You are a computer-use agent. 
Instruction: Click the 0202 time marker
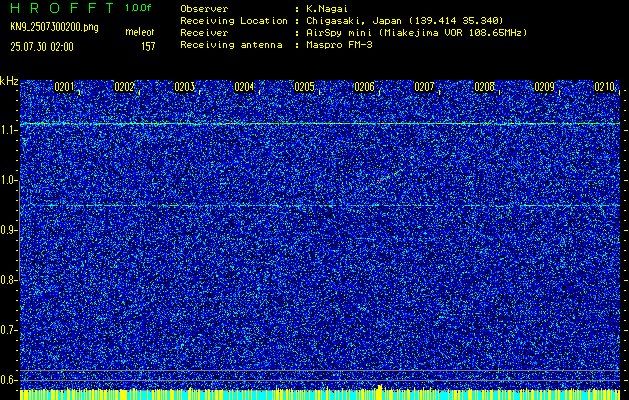tap(124, 87)
